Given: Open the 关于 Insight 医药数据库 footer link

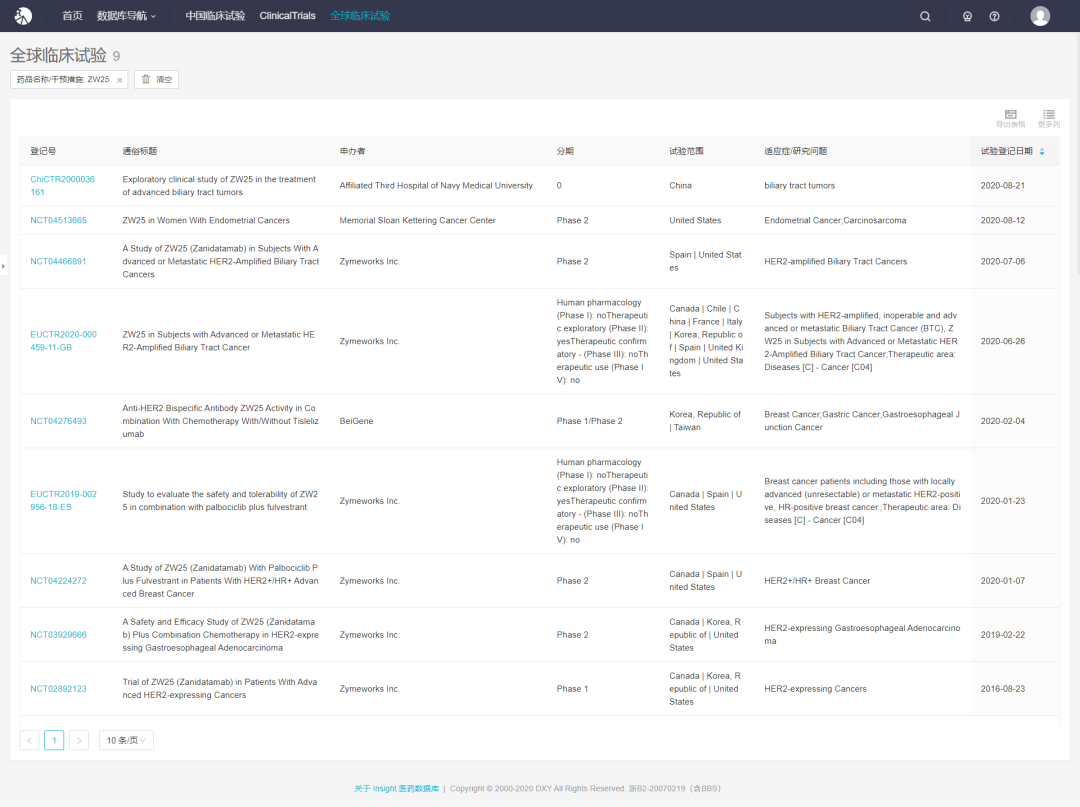Looking at the screenshot, I should pyautogui.click(x=397, y=788).
